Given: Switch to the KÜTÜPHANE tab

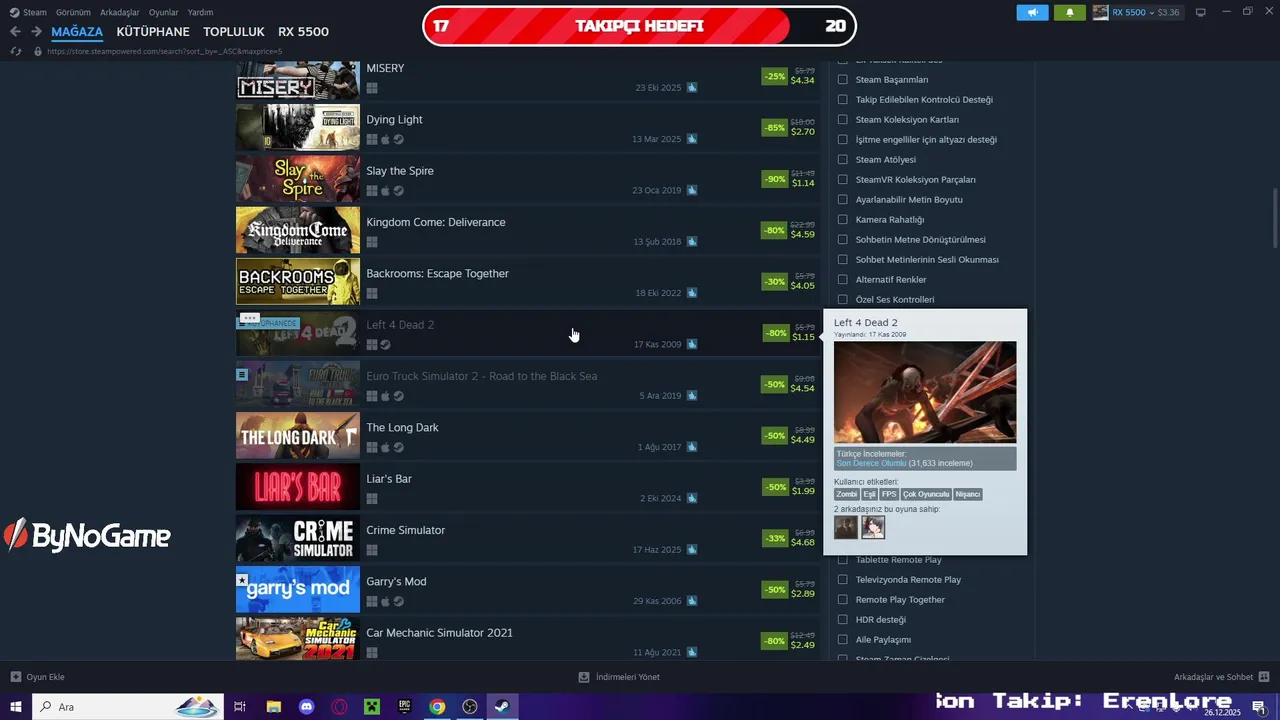Looking at the screenshot, I should (153, 32).
